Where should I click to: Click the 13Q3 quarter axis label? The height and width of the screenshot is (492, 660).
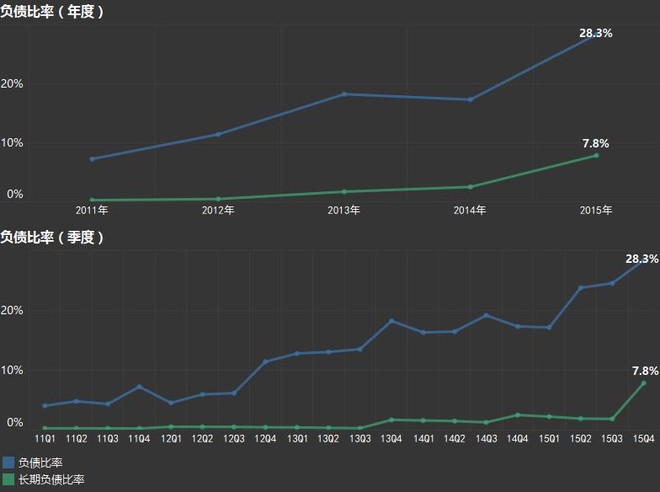tap(360, 439)
